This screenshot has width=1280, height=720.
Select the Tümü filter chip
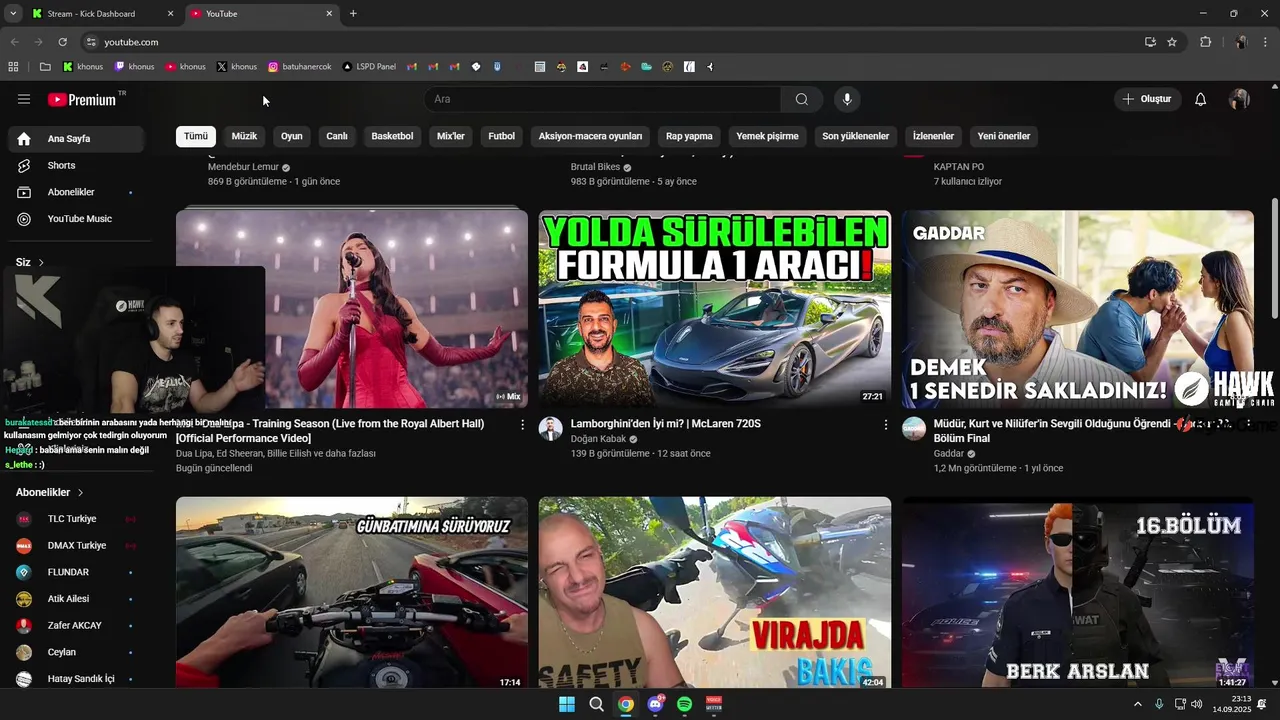(196, 136)
